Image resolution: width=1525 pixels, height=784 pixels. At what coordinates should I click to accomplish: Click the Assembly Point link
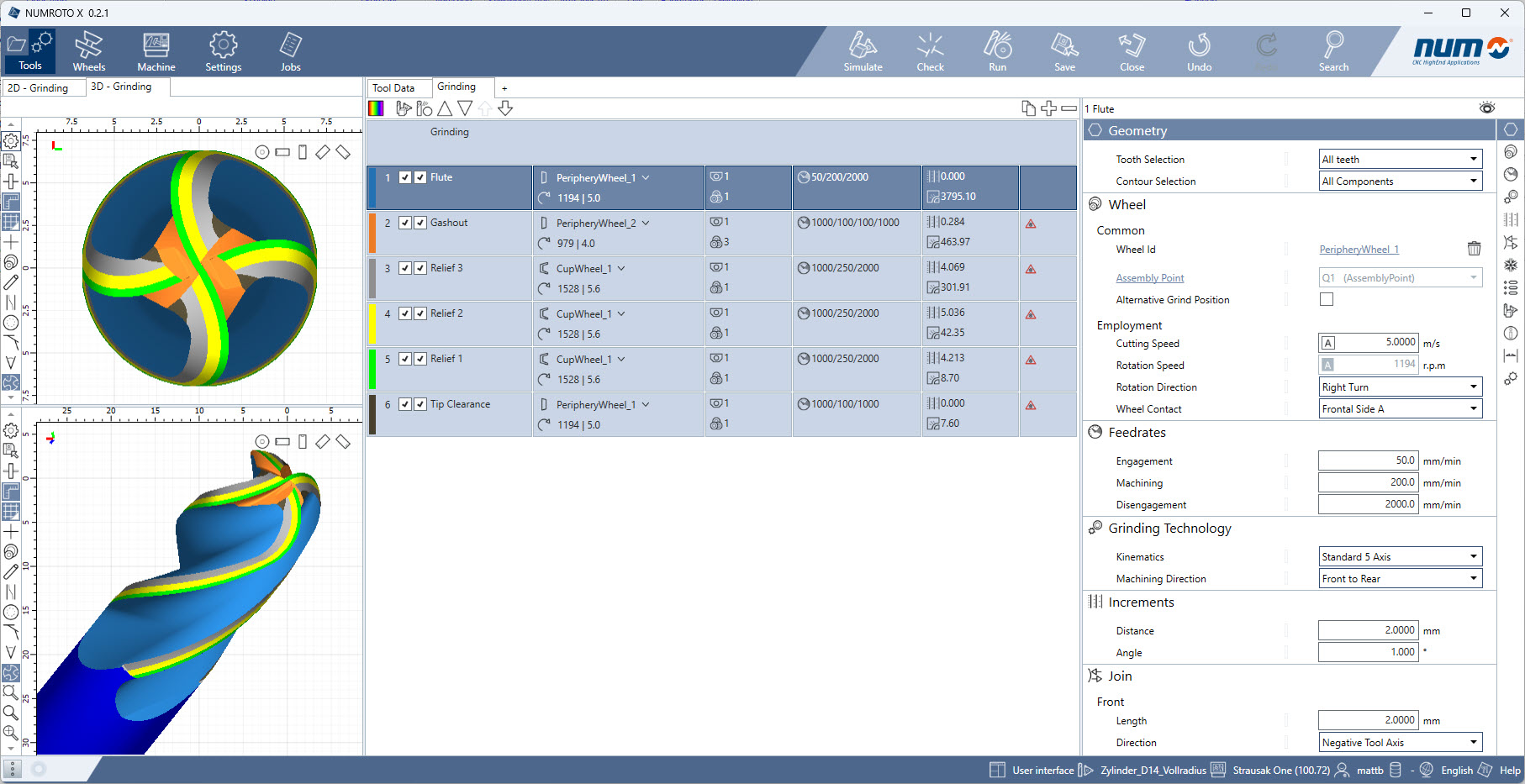tap(1149, 278)
